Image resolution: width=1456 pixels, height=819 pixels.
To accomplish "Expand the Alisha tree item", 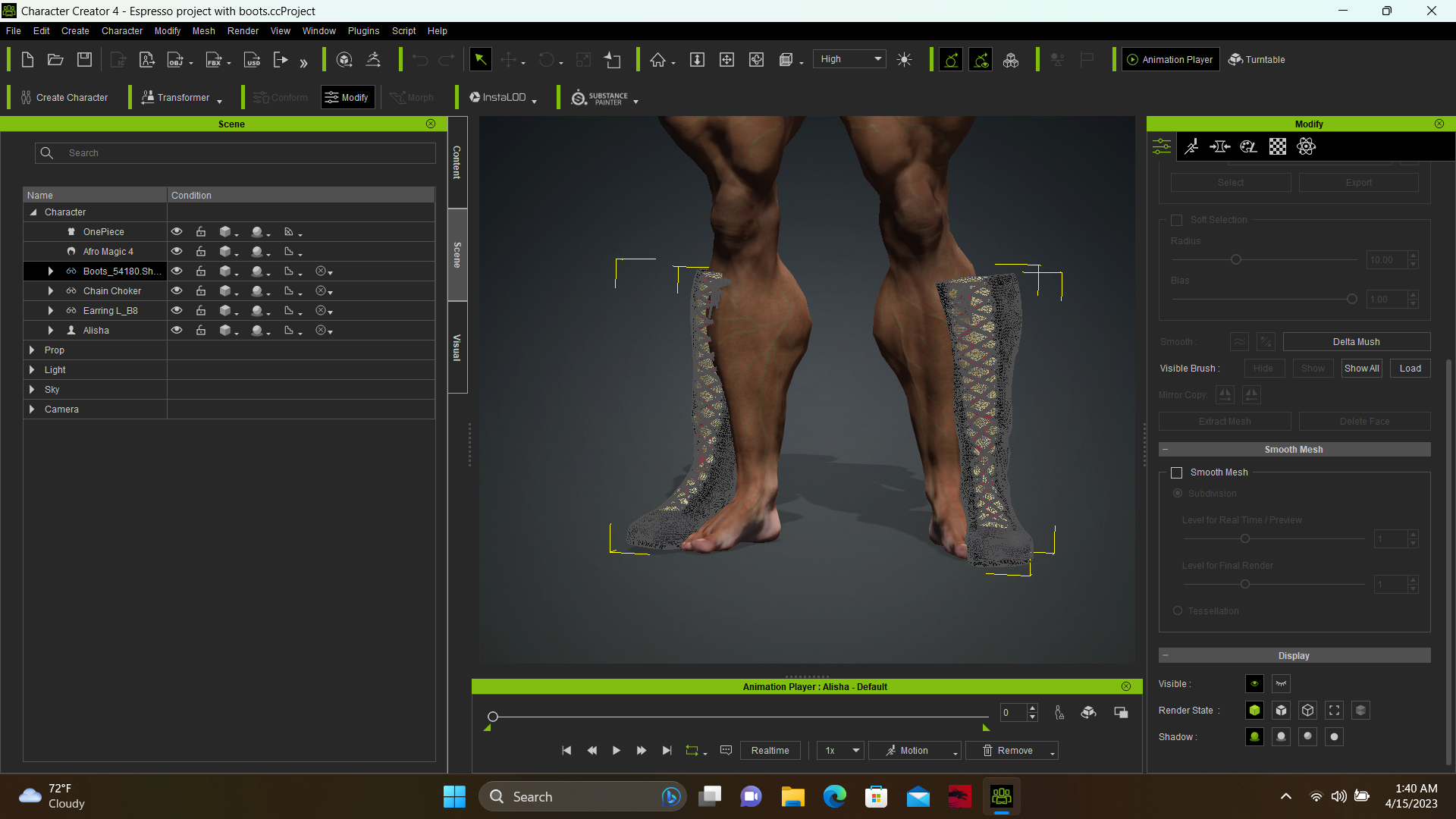I will coord(51,331).
